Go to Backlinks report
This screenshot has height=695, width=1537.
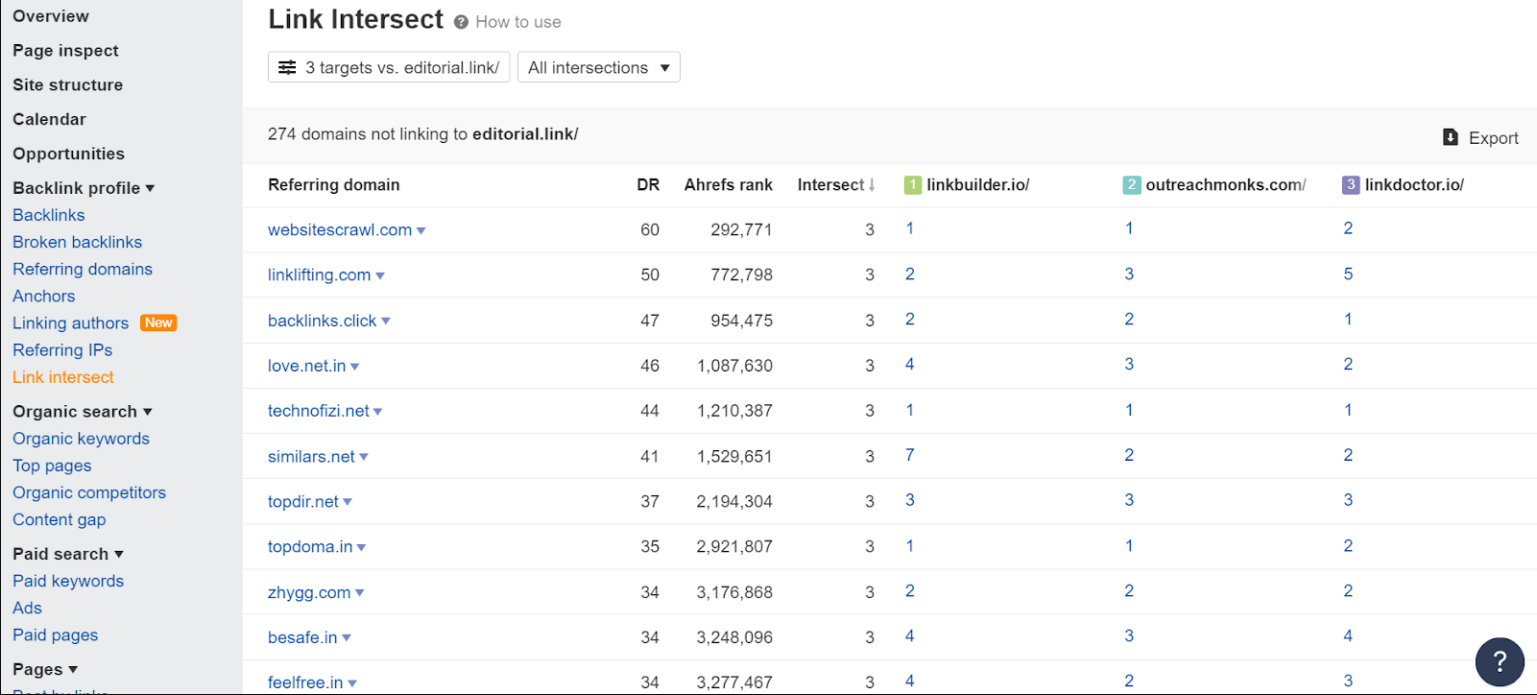(49, 215)
